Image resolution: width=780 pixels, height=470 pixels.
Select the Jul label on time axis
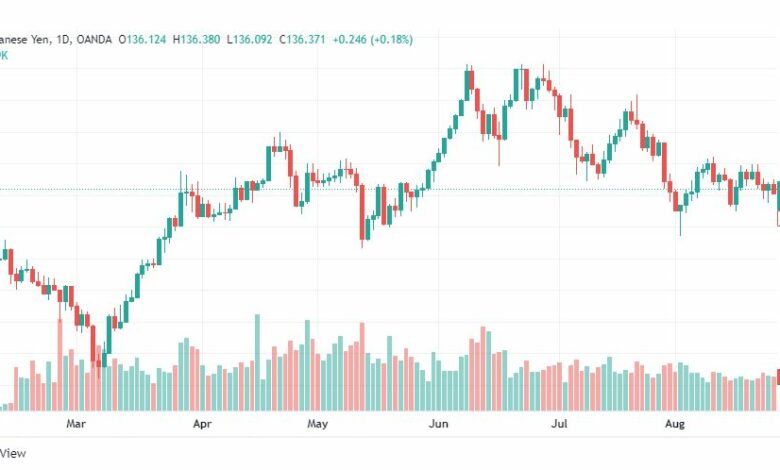coord(559,424)
